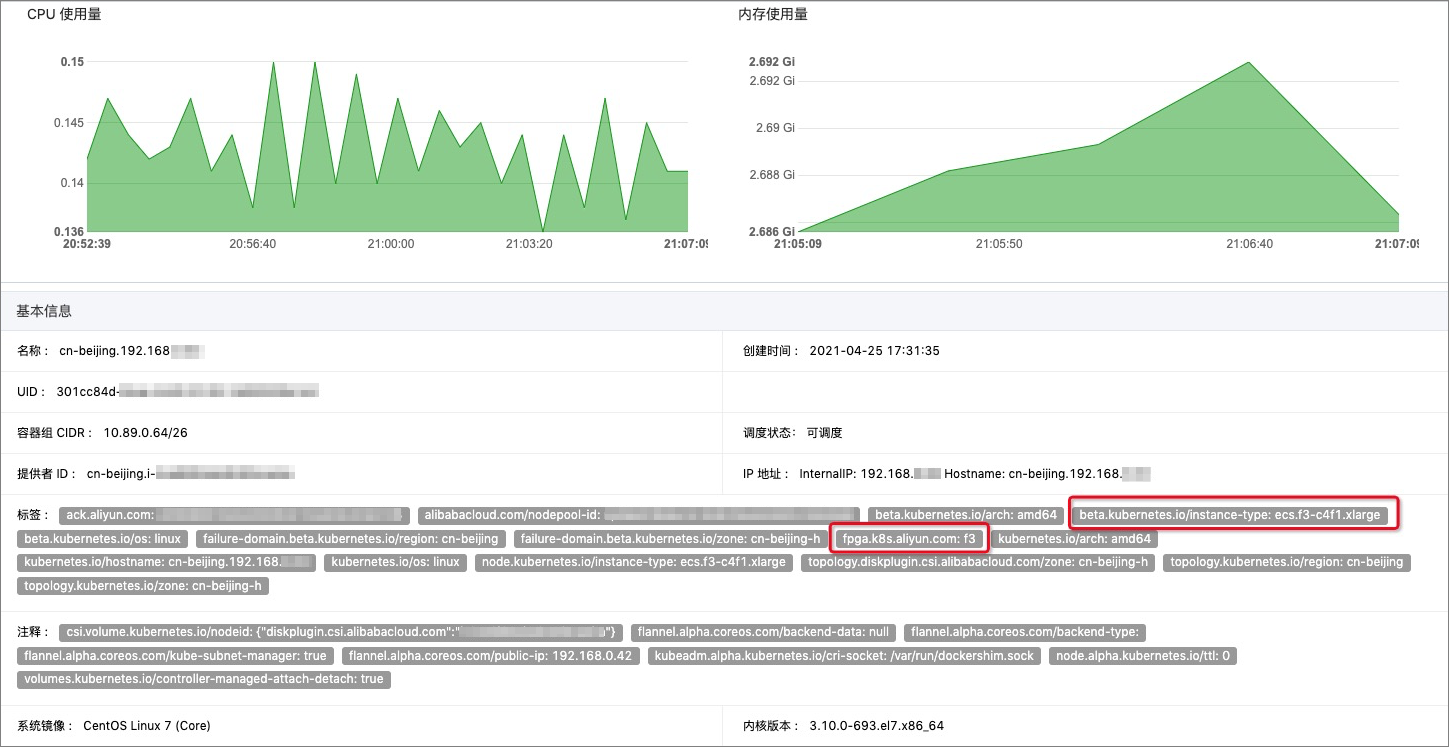
Task: Click the 2.69 Gi axis label
Action: click(775, 128)
